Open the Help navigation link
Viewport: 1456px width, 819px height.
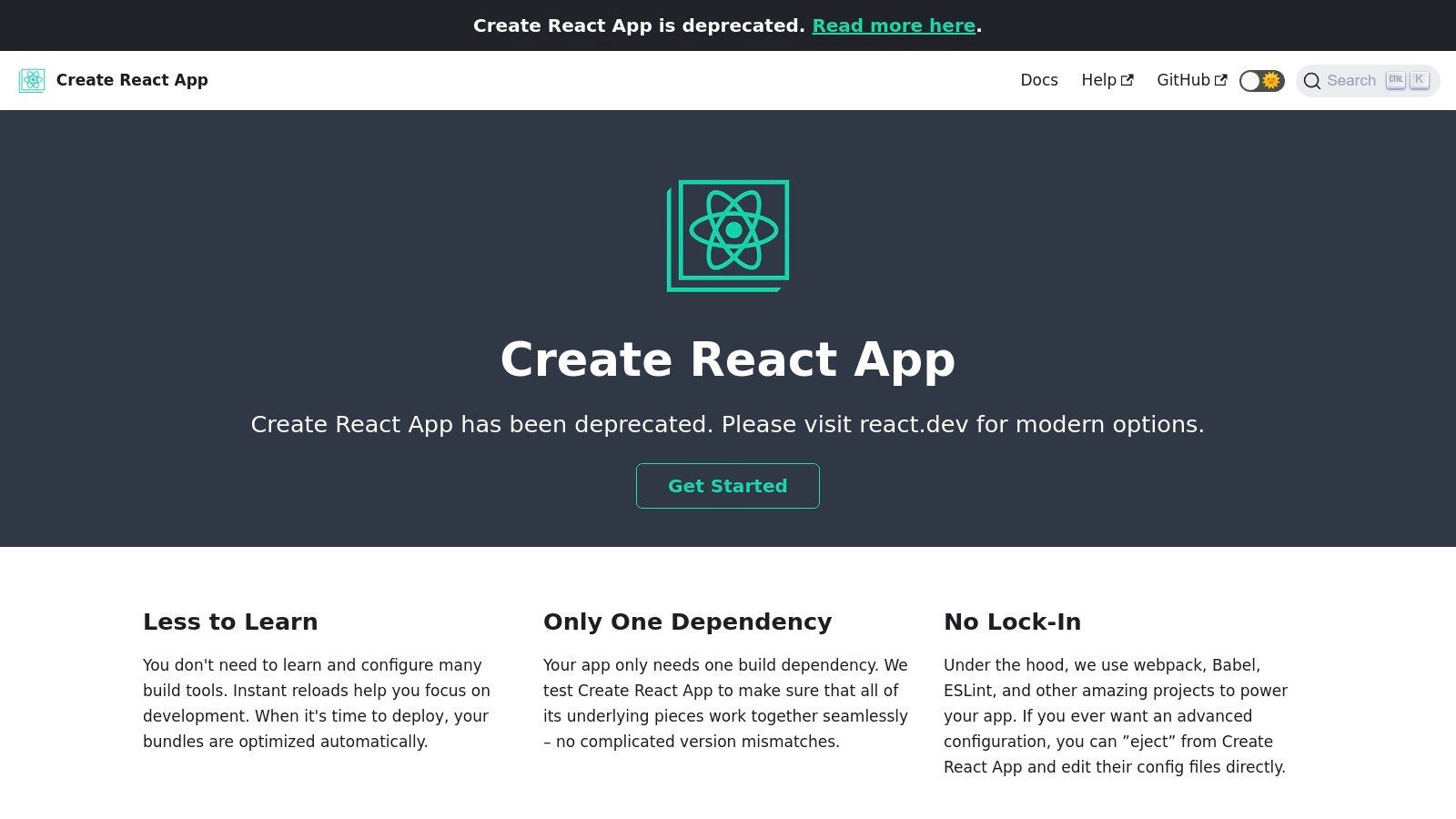1107,80
